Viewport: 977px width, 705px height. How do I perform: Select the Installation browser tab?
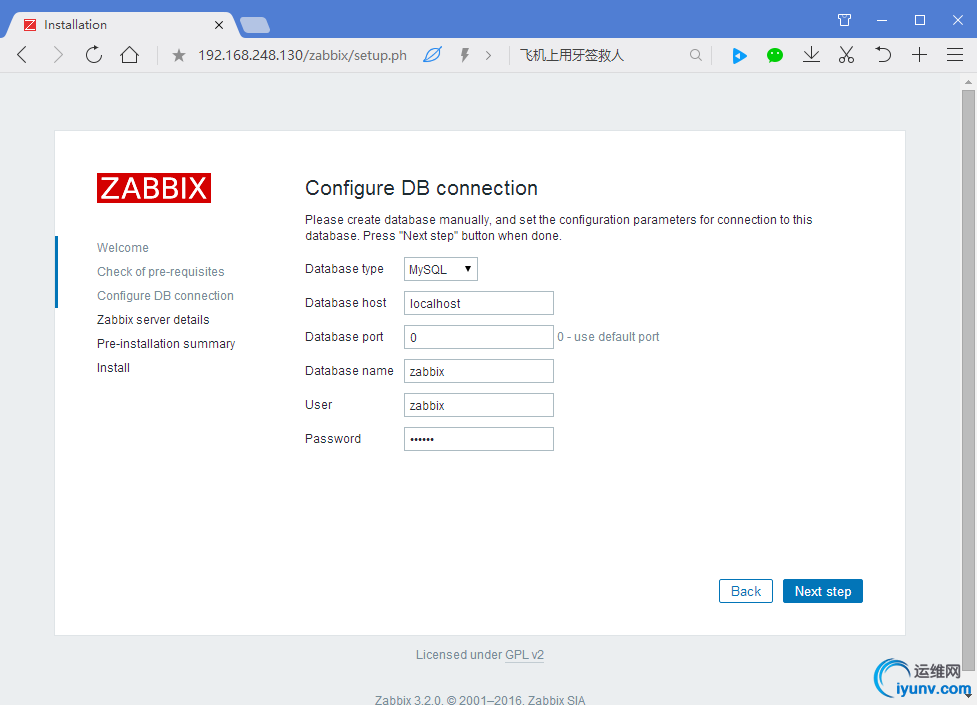[122, 25]
